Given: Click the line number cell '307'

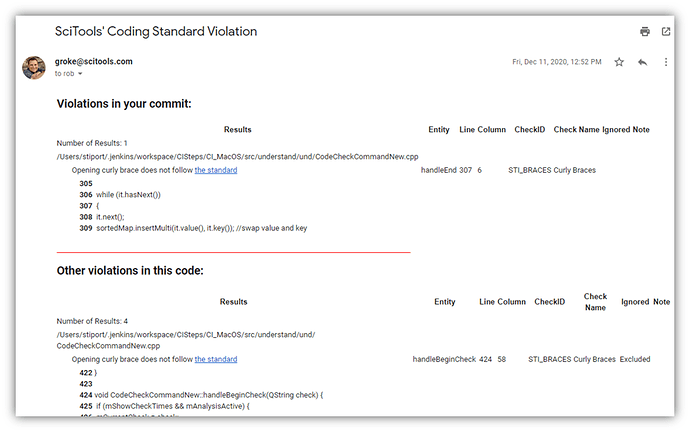Looking at the screenshot, I should pos(466,170).
